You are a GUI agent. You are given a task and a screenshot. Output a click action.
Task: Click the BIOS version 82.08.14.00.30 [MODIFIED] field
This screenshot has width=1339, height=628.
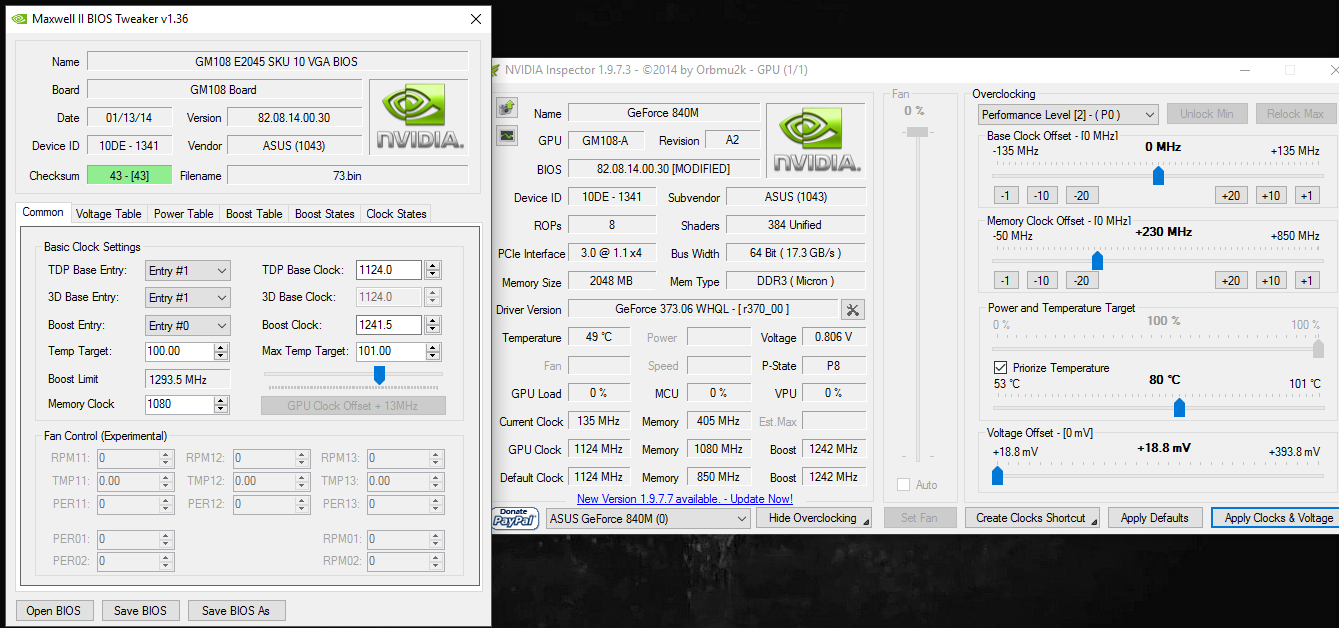coord(663,169)
